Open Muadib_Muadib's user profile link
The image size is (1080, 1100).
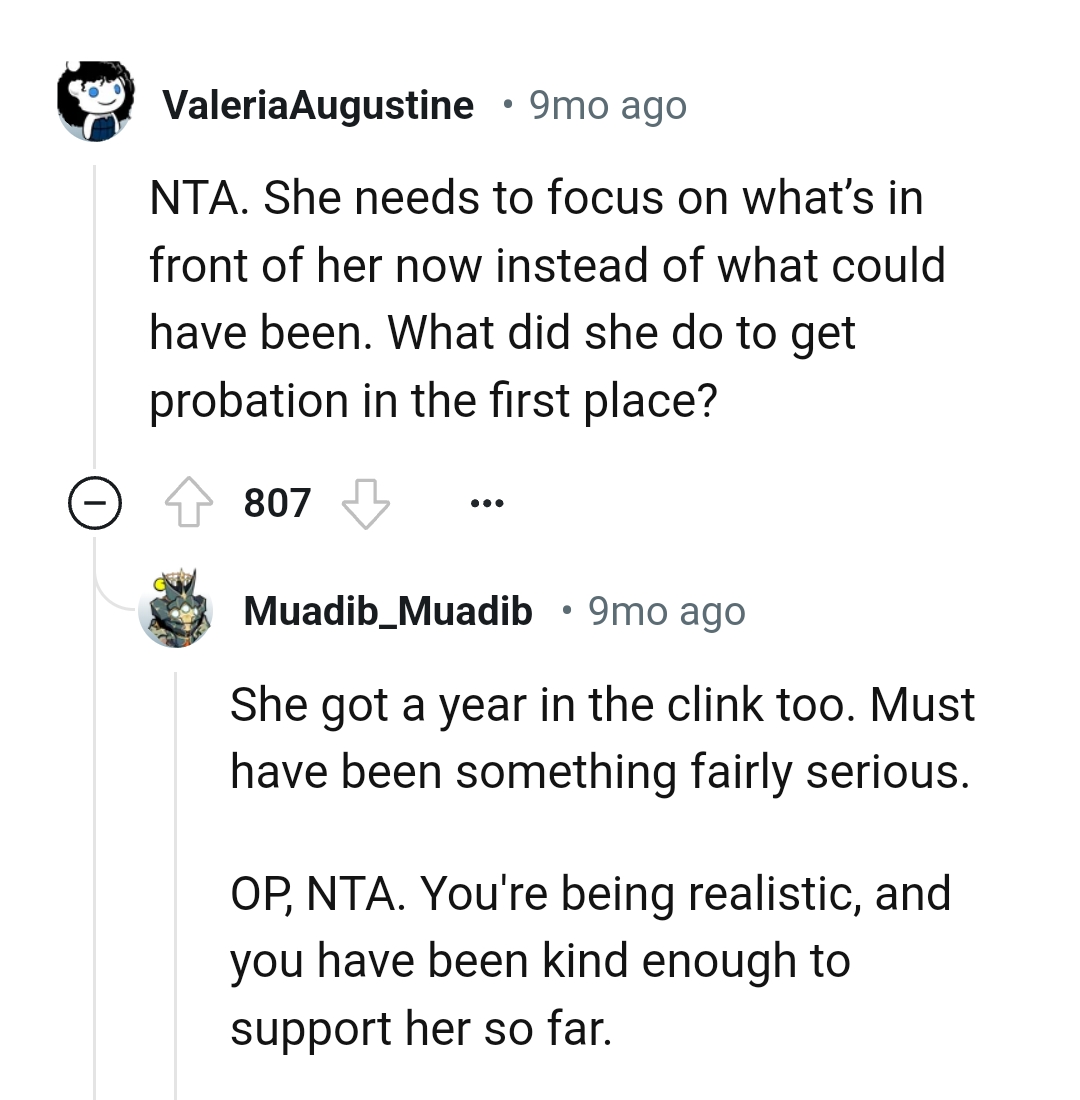tap(388, 611)
